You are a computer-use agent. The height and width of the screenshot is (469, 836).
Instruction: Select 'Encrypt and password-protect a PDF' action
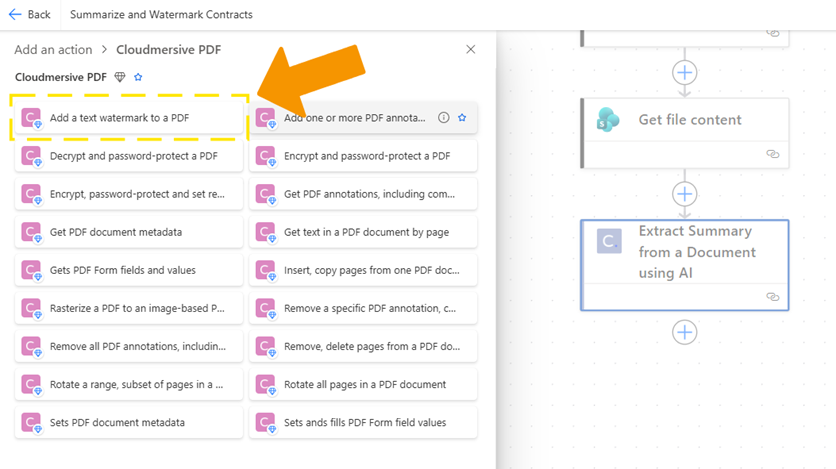pyautogui.click(x=363, y=156)
